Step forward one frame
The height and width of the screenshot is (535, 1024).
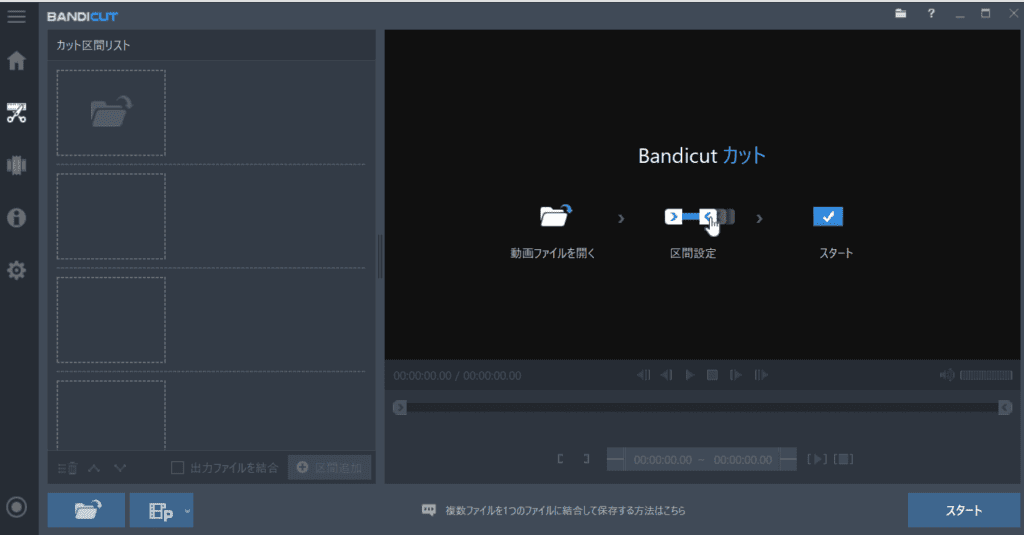tap(736, 375)
